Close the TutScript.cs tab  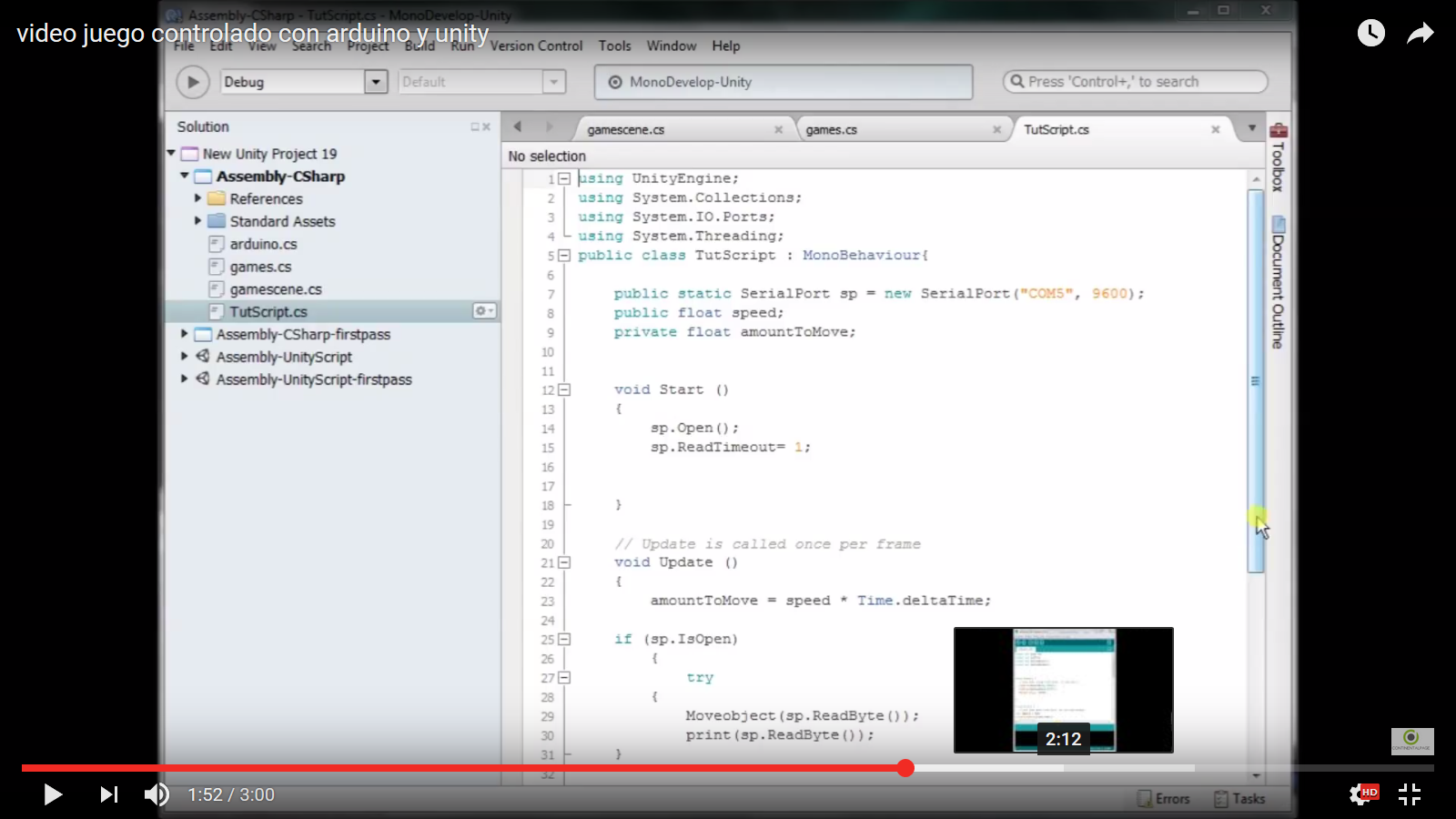1215,129
